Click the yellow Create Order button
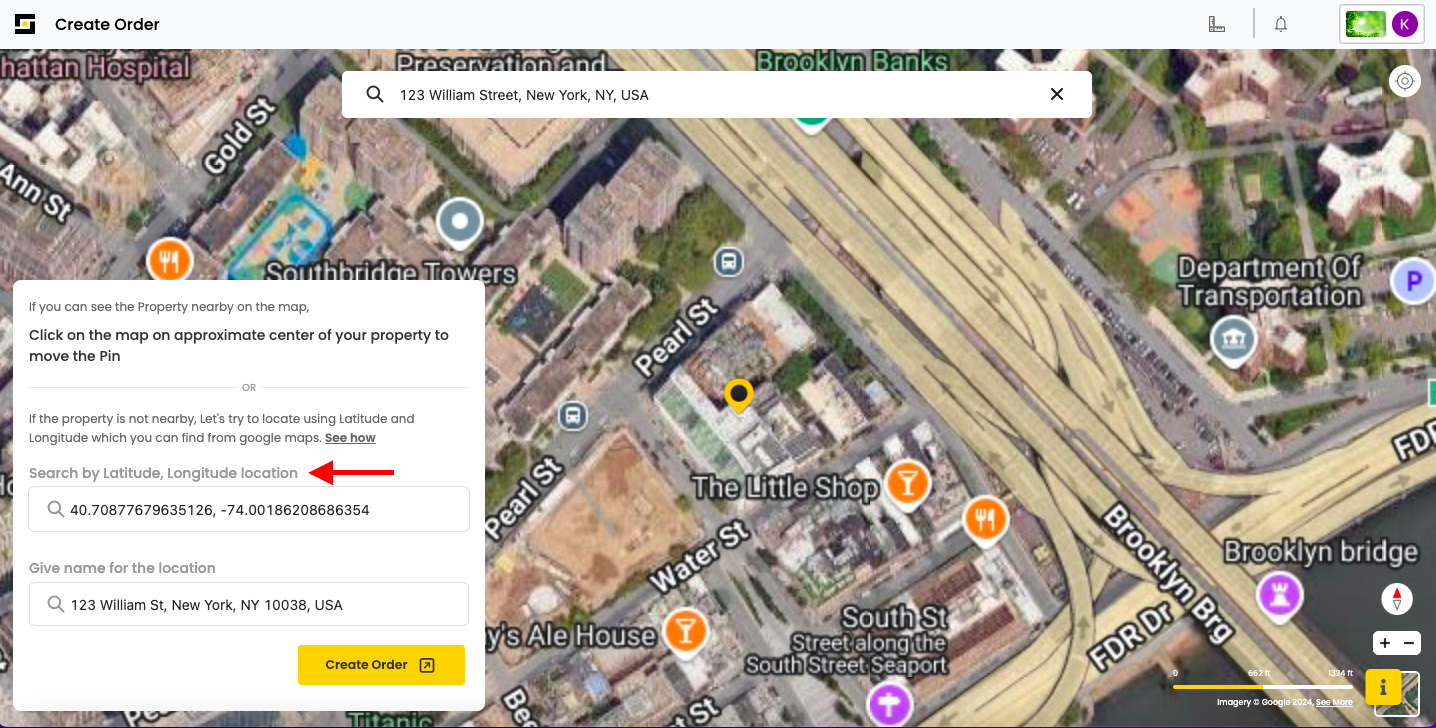 pos(381,665)
